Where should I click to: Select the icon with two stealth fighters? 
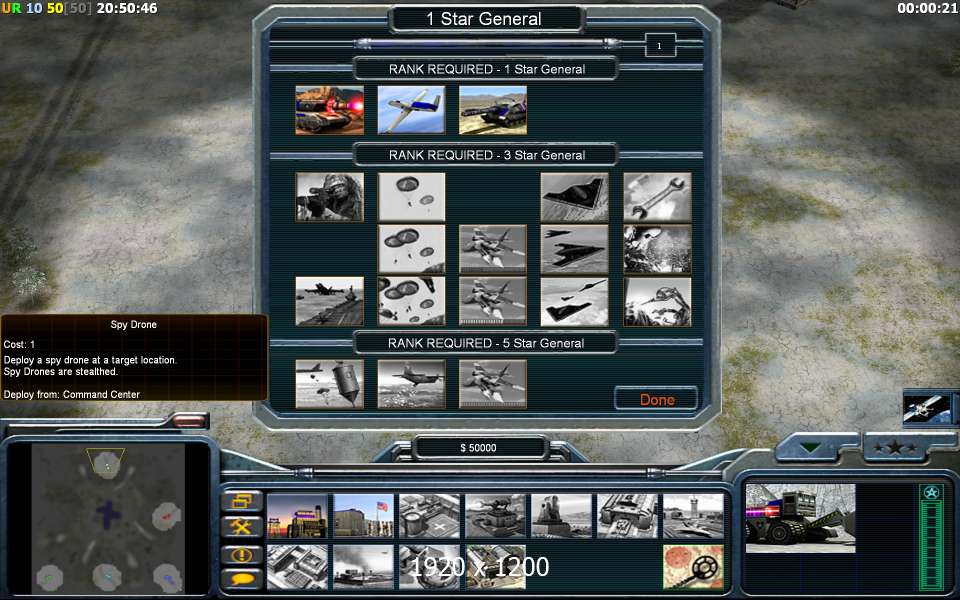click(x=574, y=249)
